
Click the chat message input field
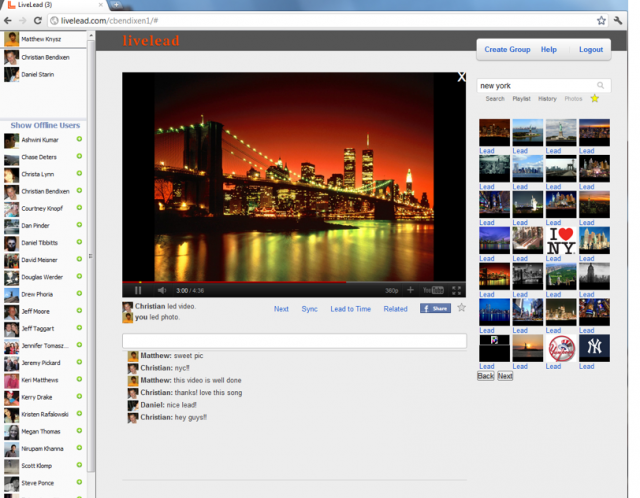coord(294,341)
